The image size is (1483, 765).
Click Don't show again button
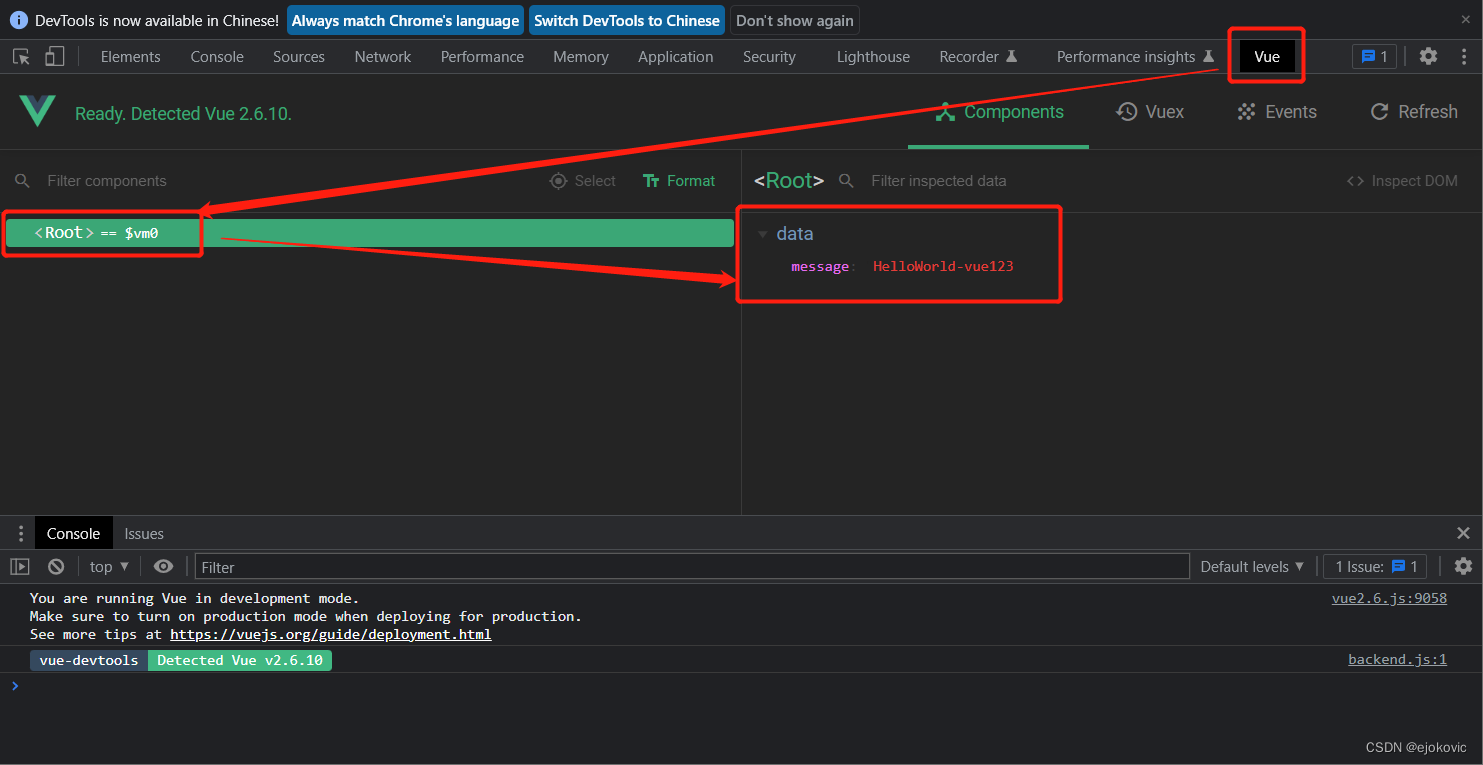(795, 20)
